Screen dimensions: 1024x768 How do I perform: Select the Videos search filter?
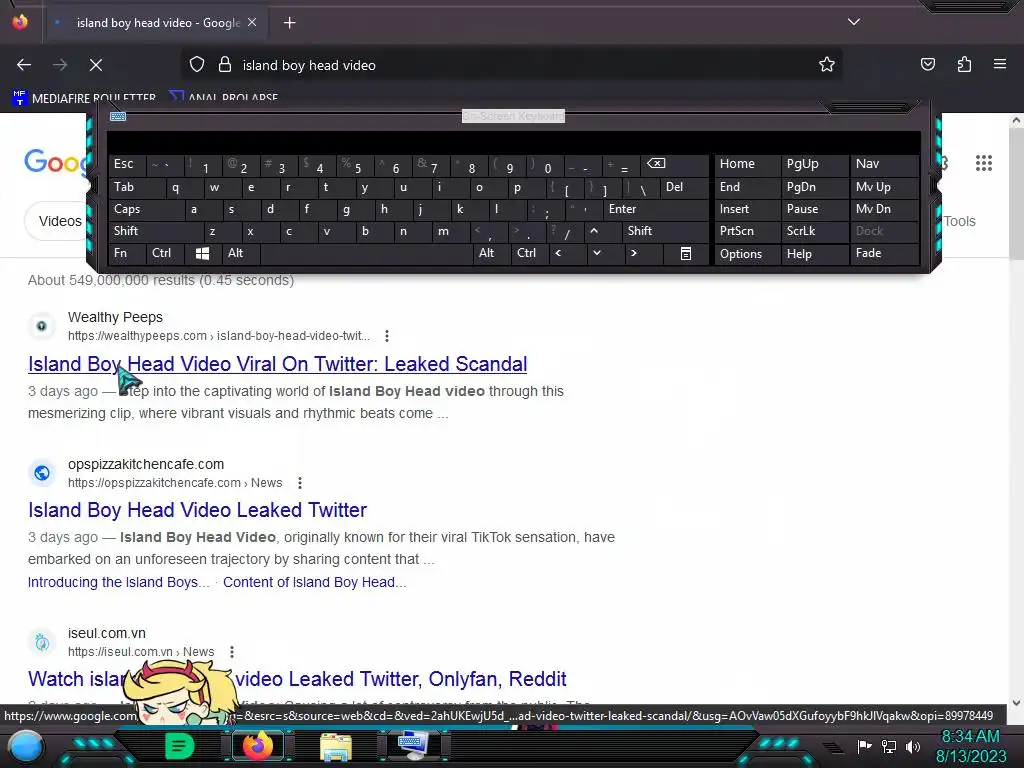tap(59, 221)
